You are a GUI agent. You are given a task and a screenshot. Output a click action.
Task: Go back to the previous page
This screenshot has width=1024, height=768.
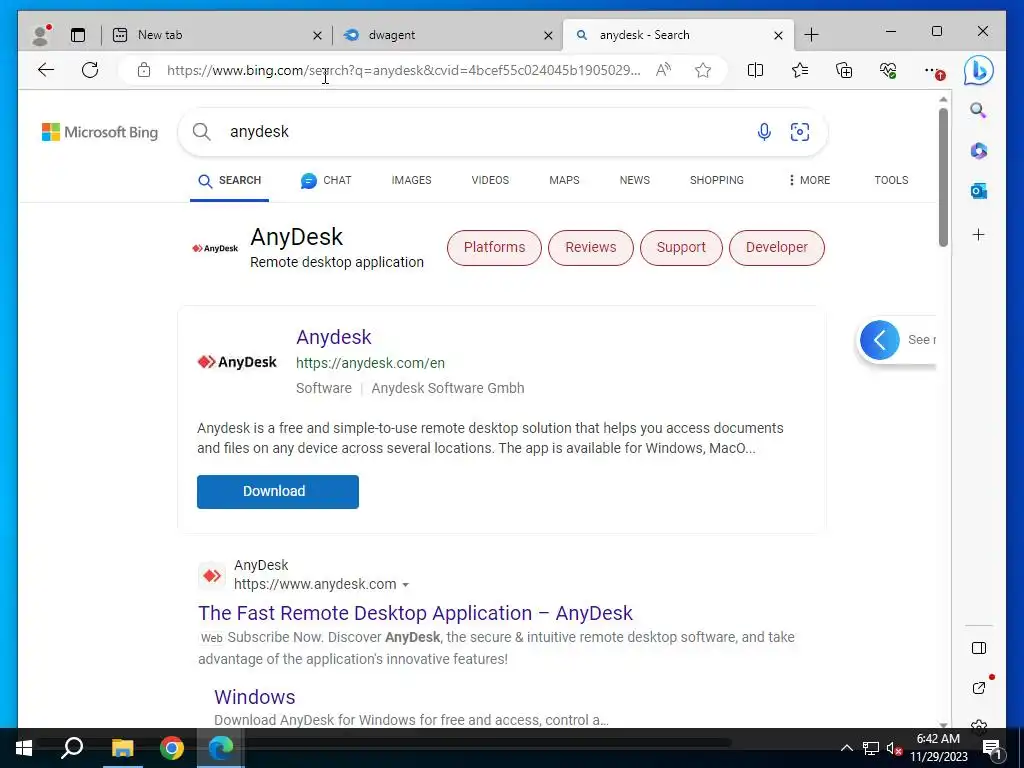[x=46, y=70]
